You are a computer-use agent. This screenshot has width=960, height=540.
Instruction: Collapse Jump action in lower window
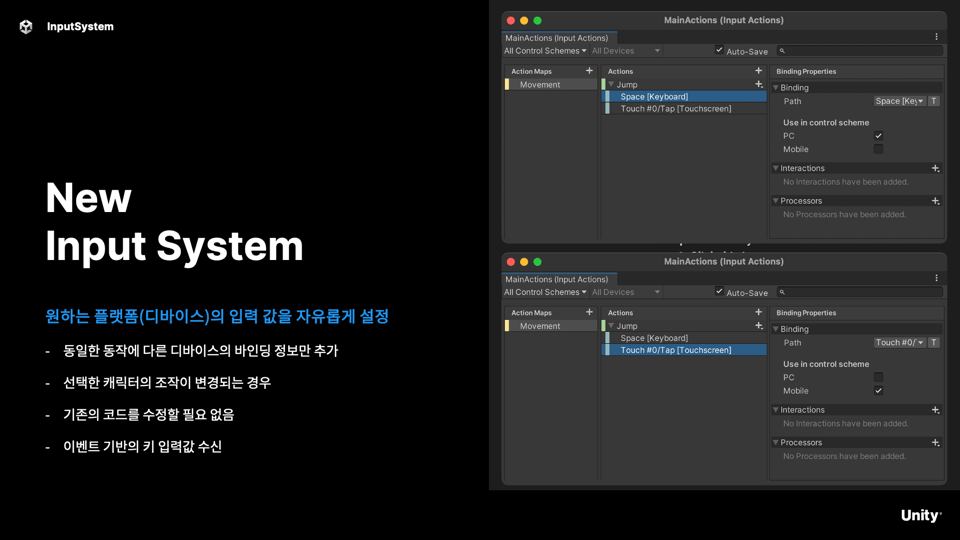[611, 325]
